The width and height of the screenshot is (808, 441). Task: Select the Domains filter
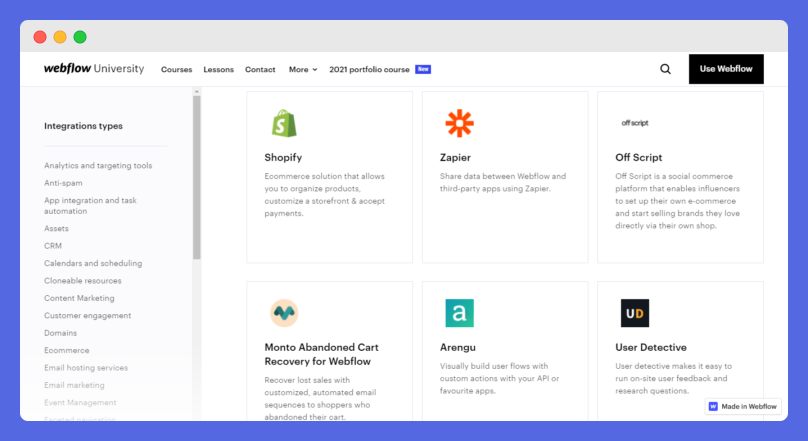60,333
